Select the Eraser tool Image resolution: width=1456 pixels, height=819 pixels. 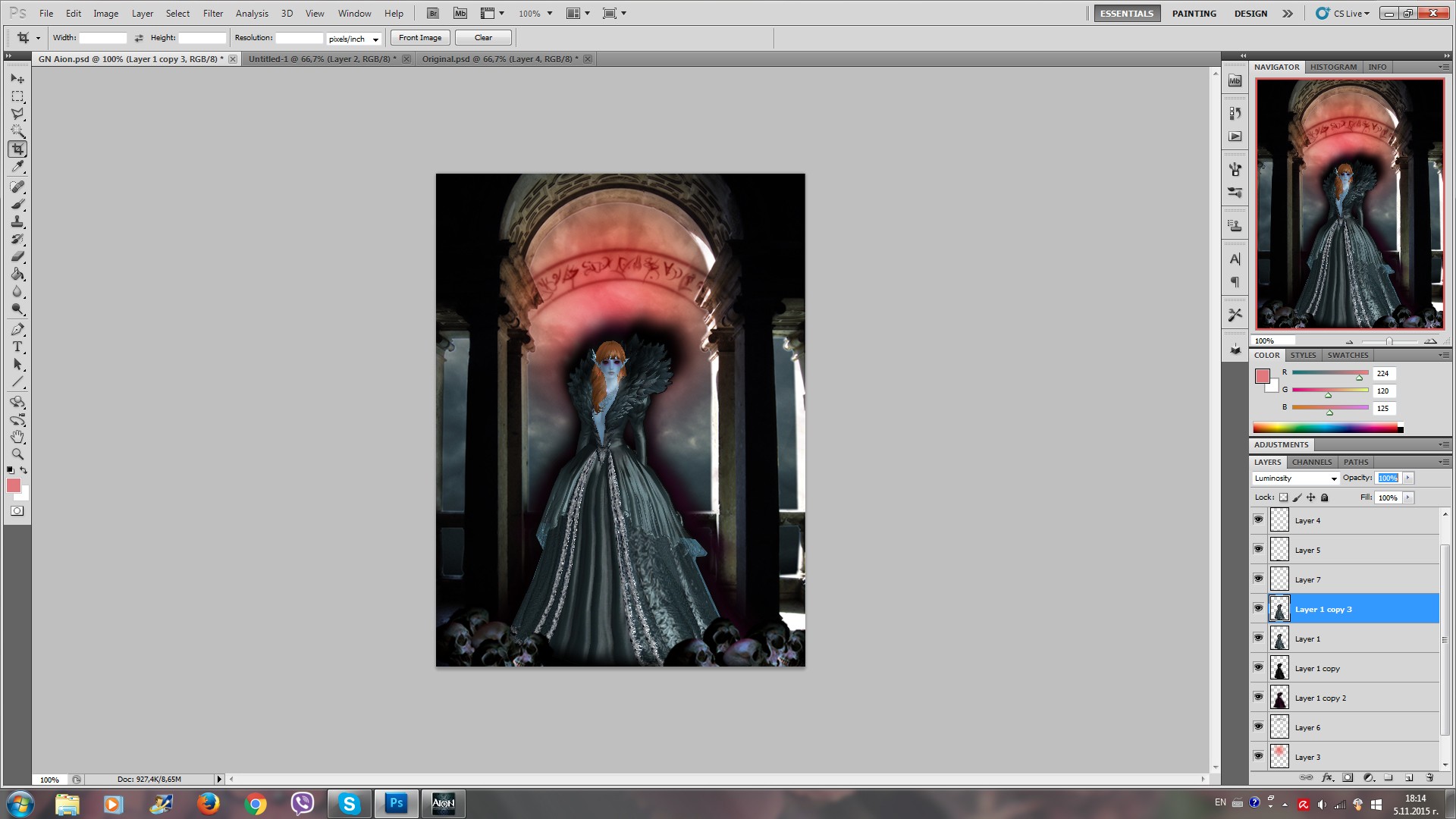click(17, 256)
